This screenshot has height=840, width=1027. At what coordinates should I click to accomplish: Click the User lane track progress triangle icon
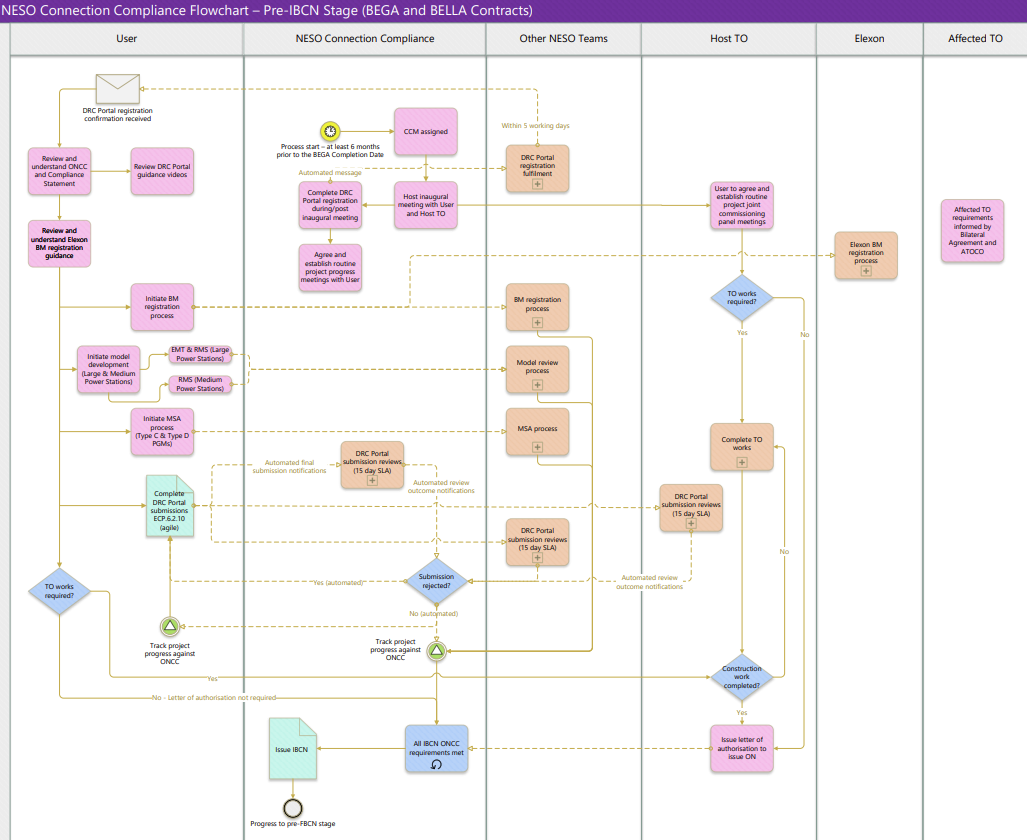point(170,626)
